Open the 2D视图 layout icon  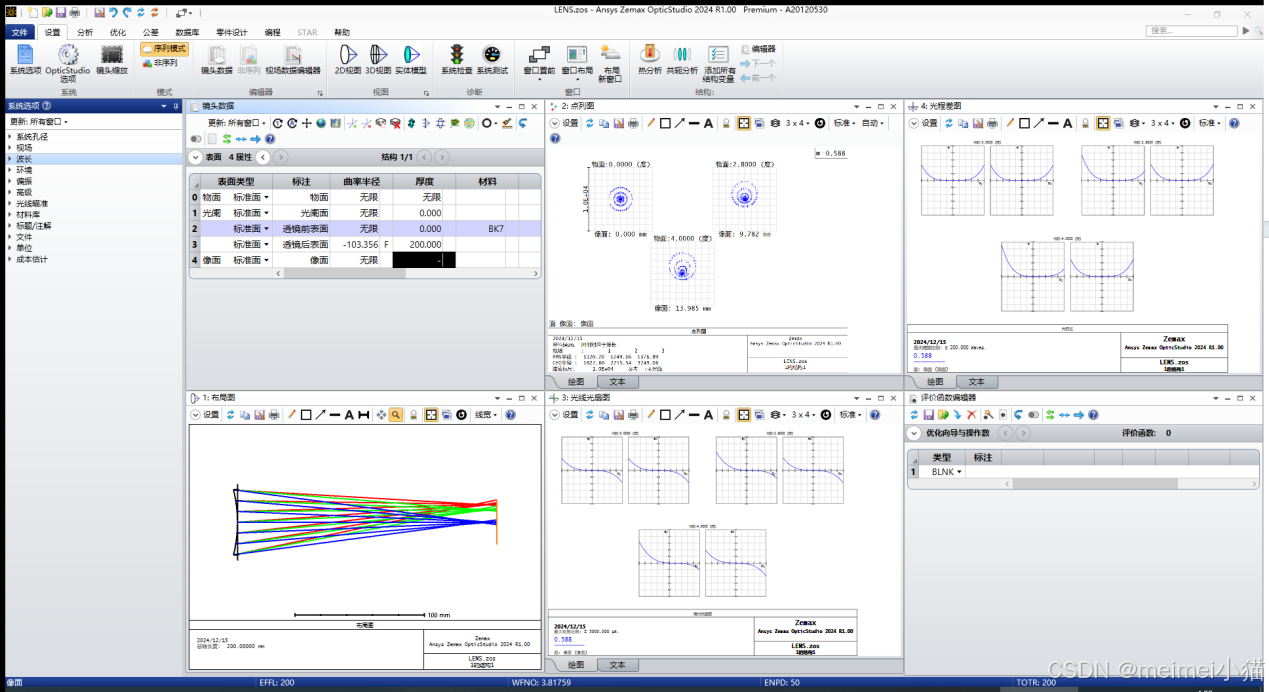pos(347,60)
